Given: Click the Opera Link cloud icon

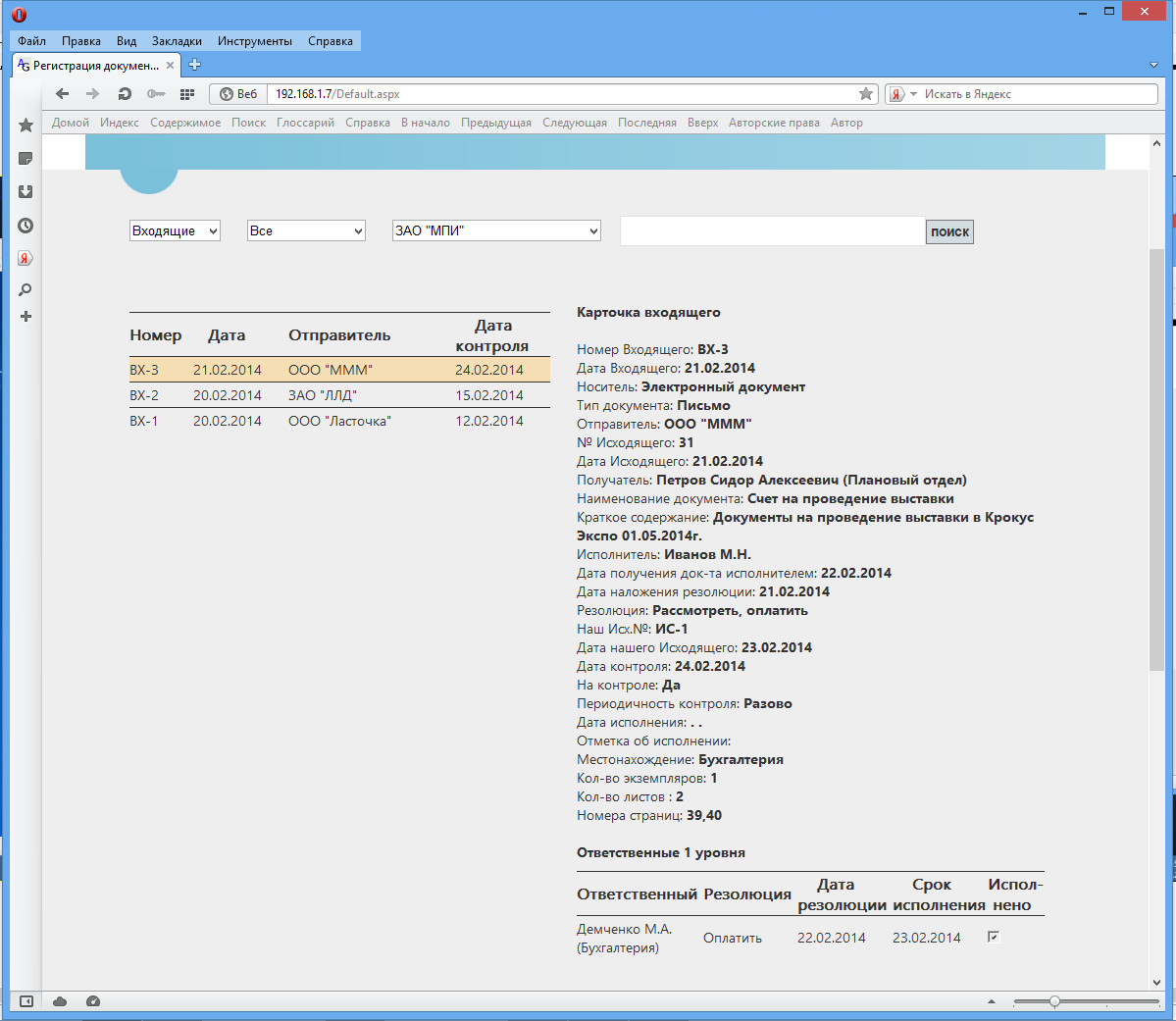Looking at the screenshot, I should pyautogui.click(x=60, y=1001).
